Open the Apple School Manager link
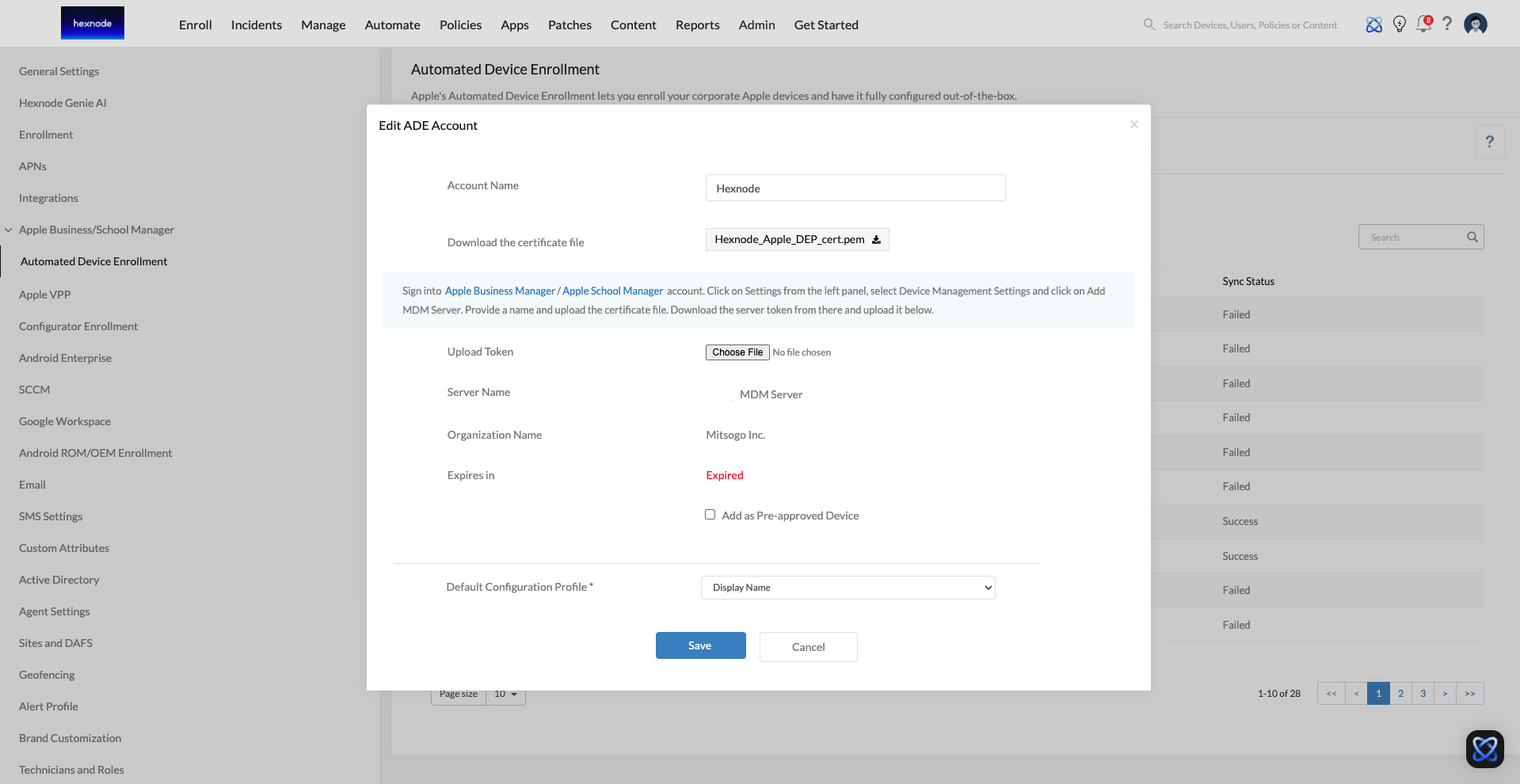 point(613,291)
